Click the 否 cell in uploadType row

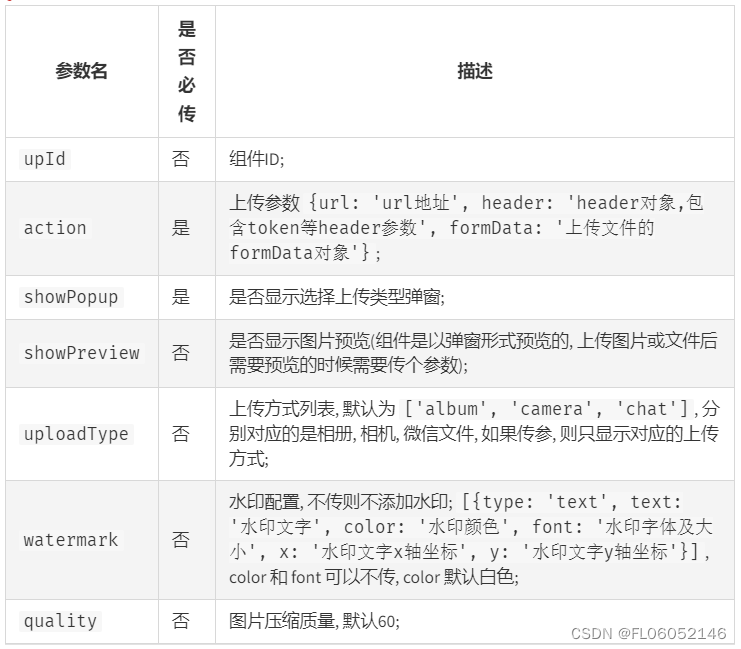point(181,434)
